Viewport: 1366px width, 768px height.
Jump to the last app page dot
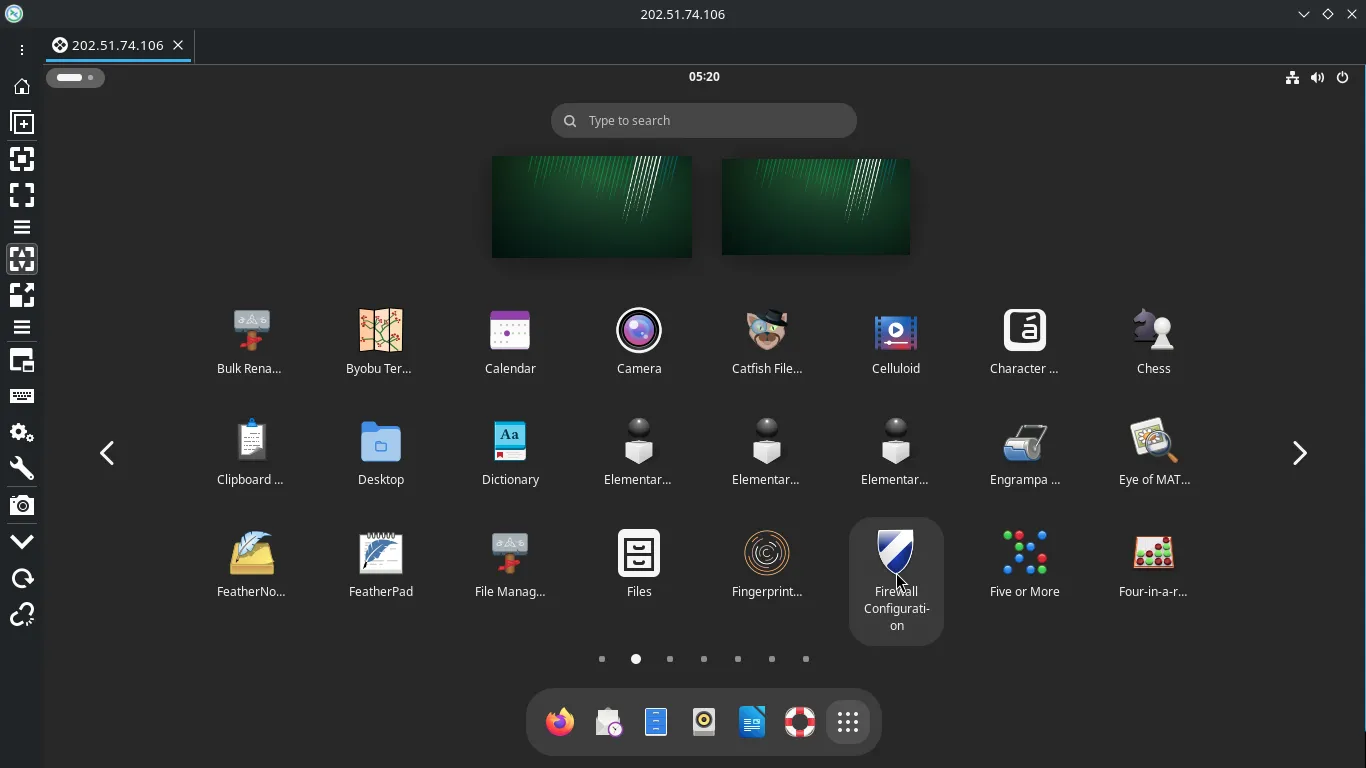(x=806, y=659)
